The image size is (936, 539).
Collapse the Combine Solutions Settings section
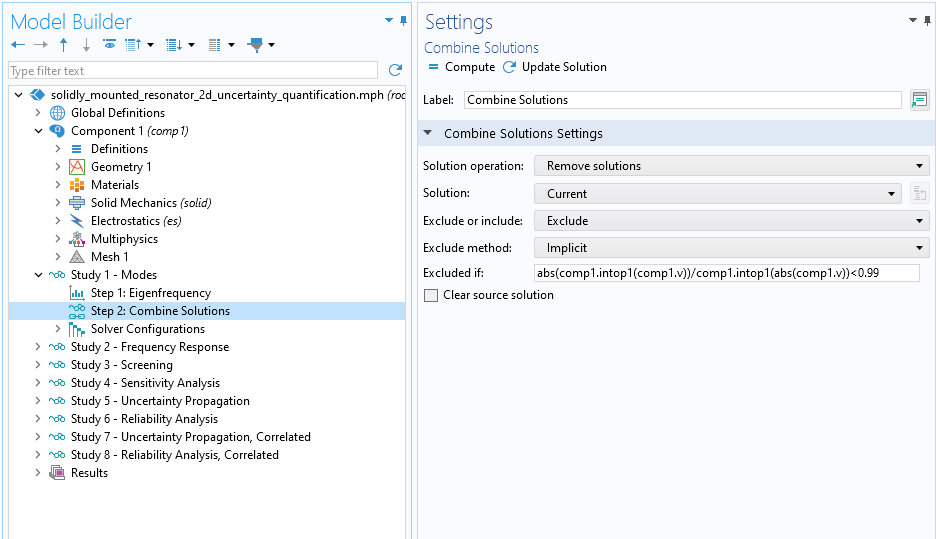(429, 134)
